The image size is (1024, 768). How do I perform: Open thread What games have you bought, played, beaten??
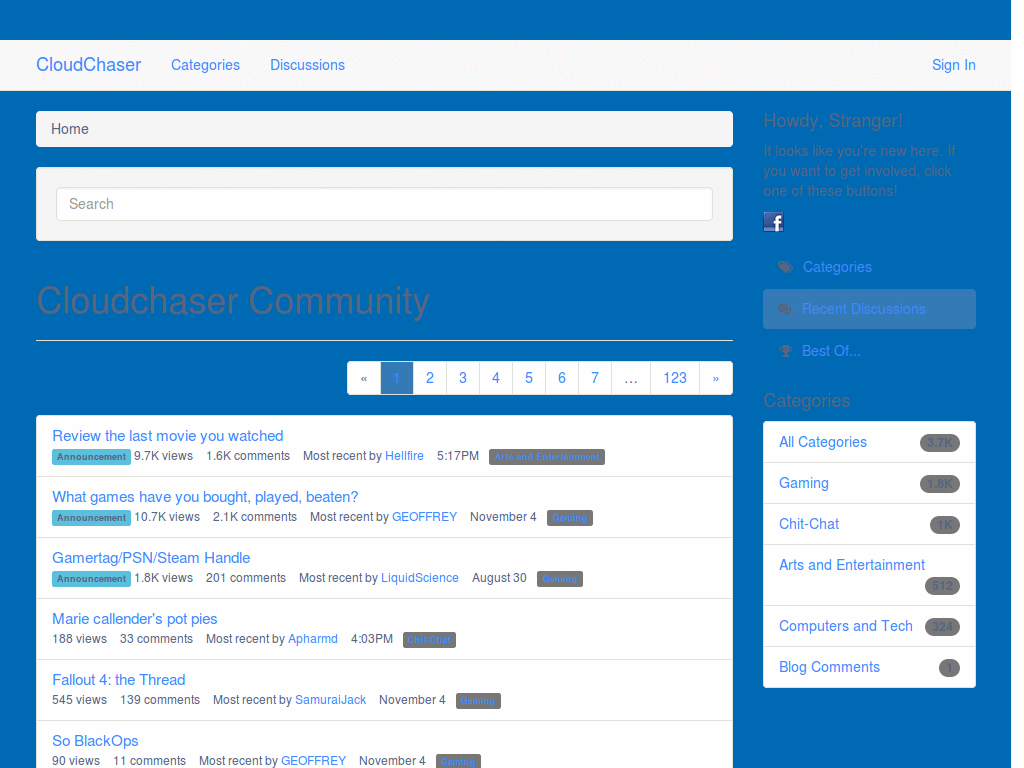pos(205,497)
